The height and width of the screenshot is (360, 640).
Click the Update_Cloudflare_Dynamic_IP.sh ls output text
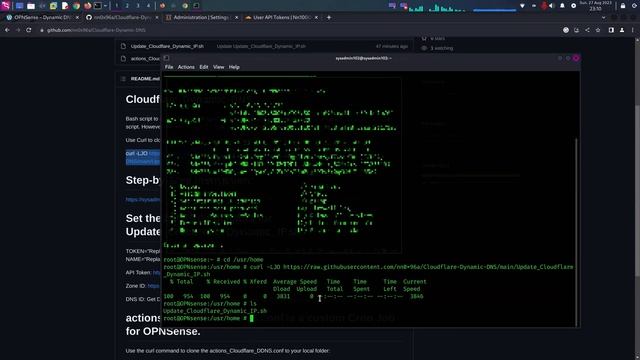click(x=215, y=311)
